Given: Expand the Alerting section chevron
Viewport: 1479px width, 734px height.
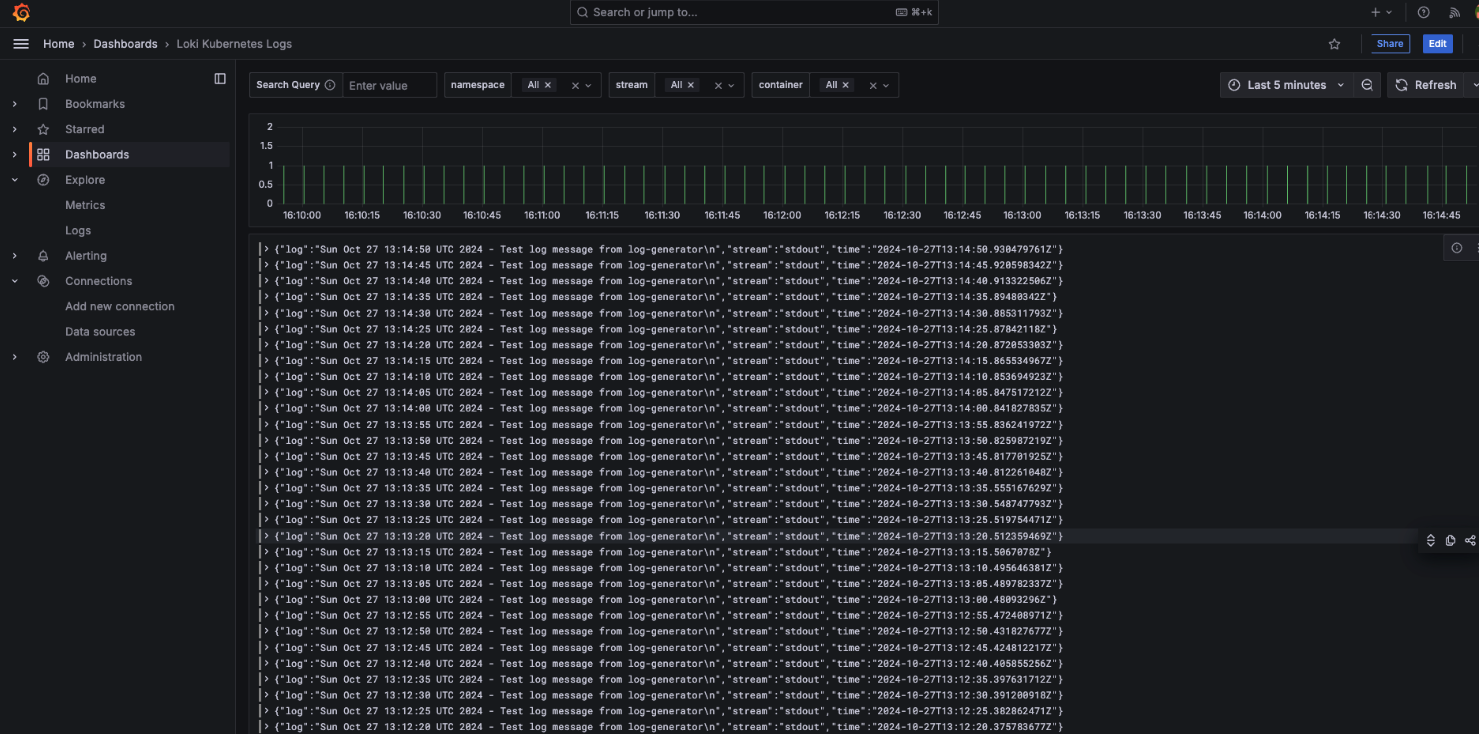Looking at the screenshot, I should [14, 256].
